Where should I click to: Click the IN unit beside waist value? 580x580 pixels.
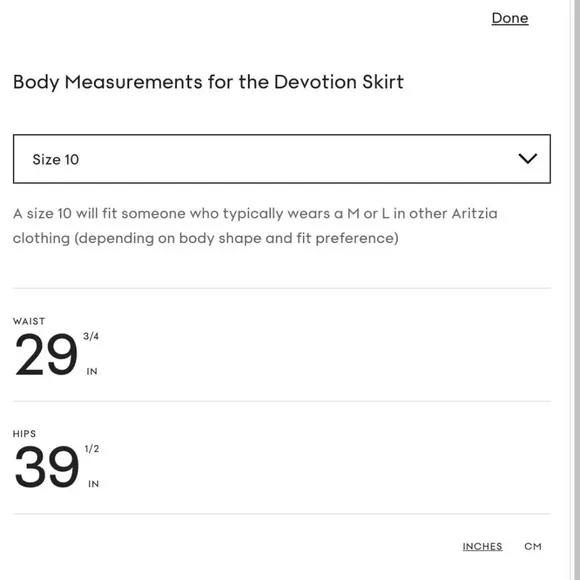(92, 371)
